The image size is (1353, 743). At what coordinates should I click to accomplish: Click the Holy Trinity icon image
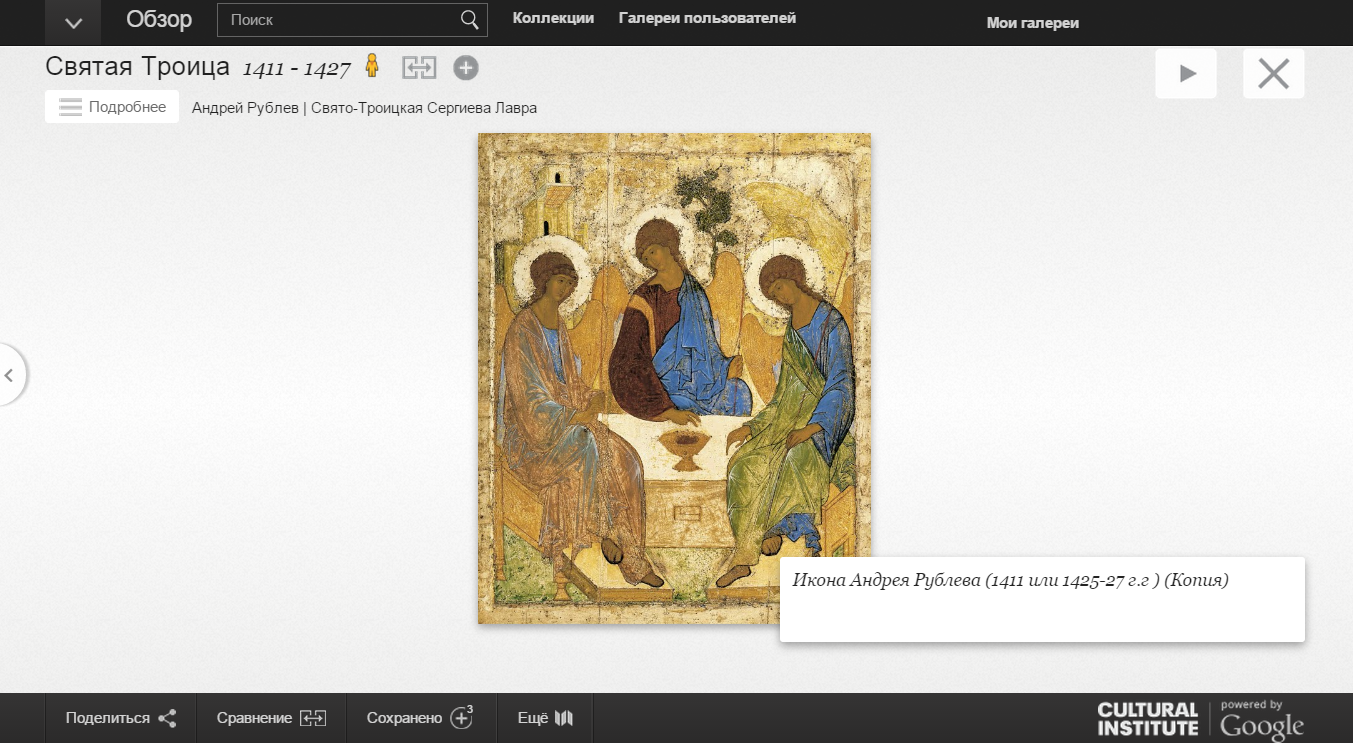[x=674, y=378]
